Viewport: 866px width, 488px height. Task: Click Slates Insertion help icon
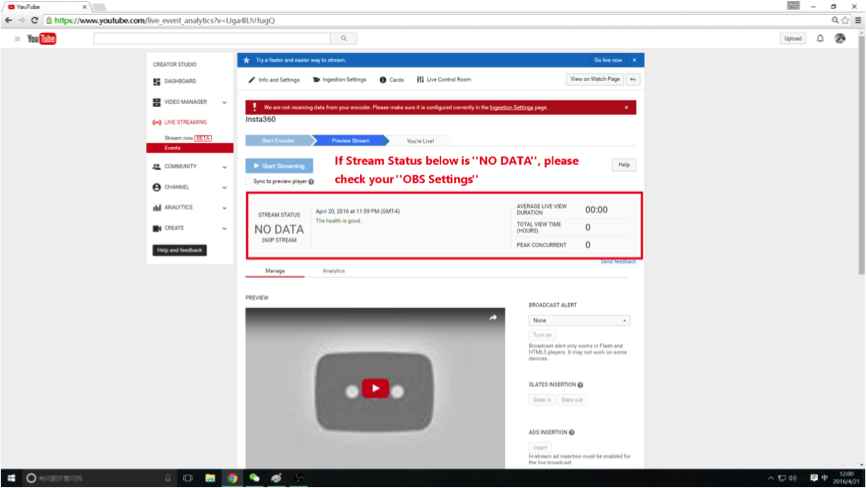pos(580,385)
